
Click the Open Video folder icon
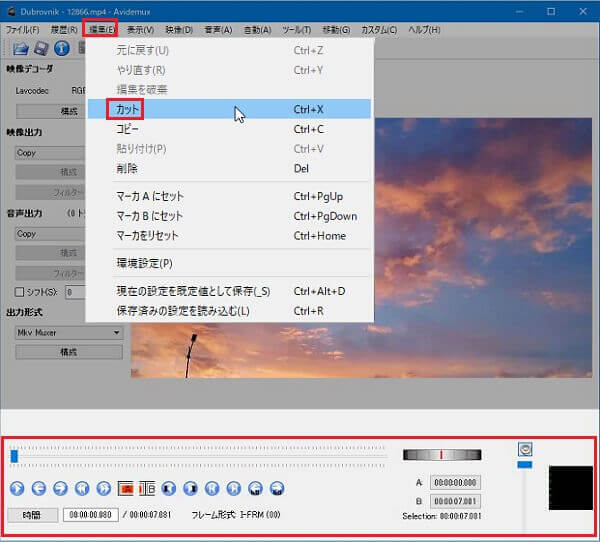pos(20,49)
